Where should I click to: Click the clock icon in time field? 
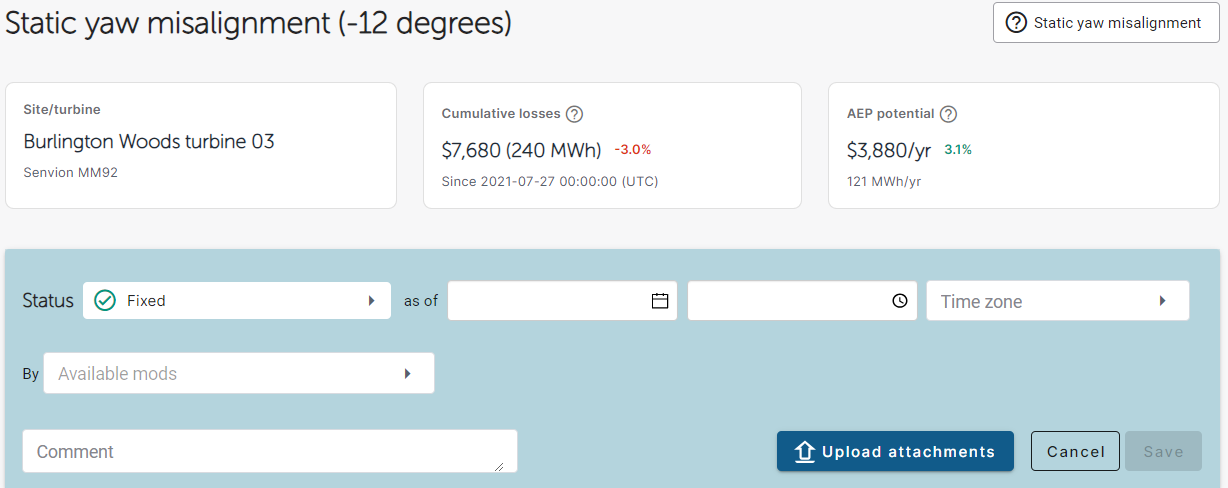(x=900, y=301)
